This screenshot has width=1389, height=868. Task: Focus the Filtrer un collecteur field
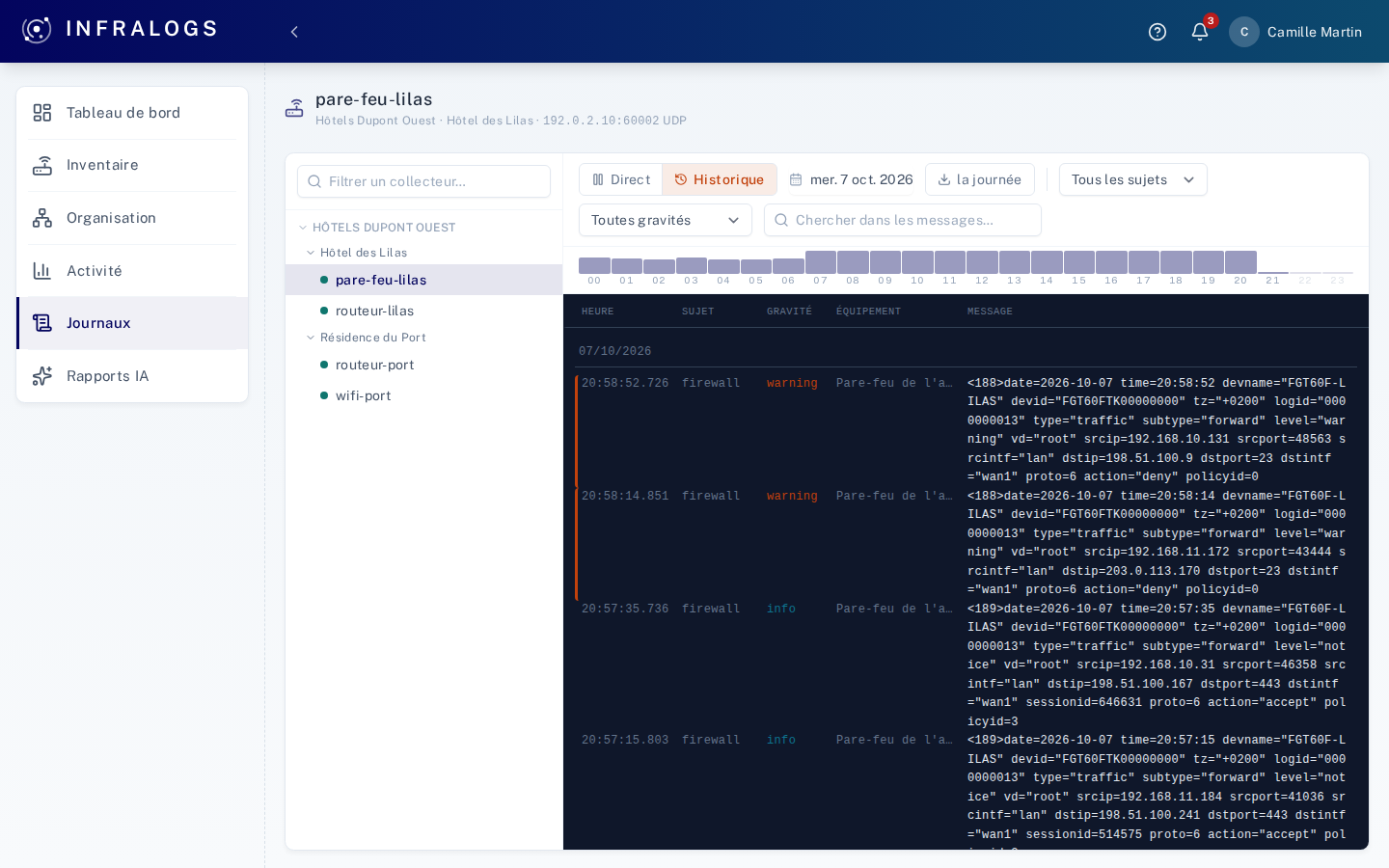pos(423,181)
